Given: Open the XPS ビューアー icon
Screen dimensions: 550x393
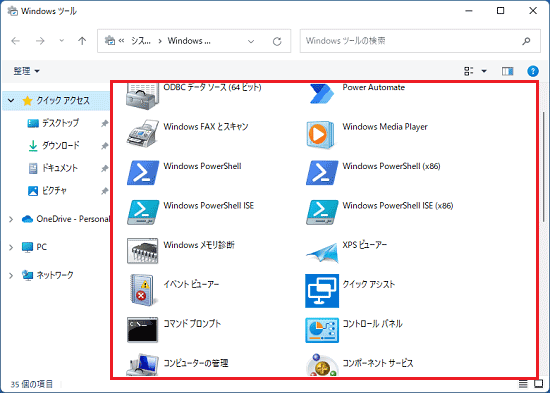Looking at the screenshot, I should click(322, 252).
